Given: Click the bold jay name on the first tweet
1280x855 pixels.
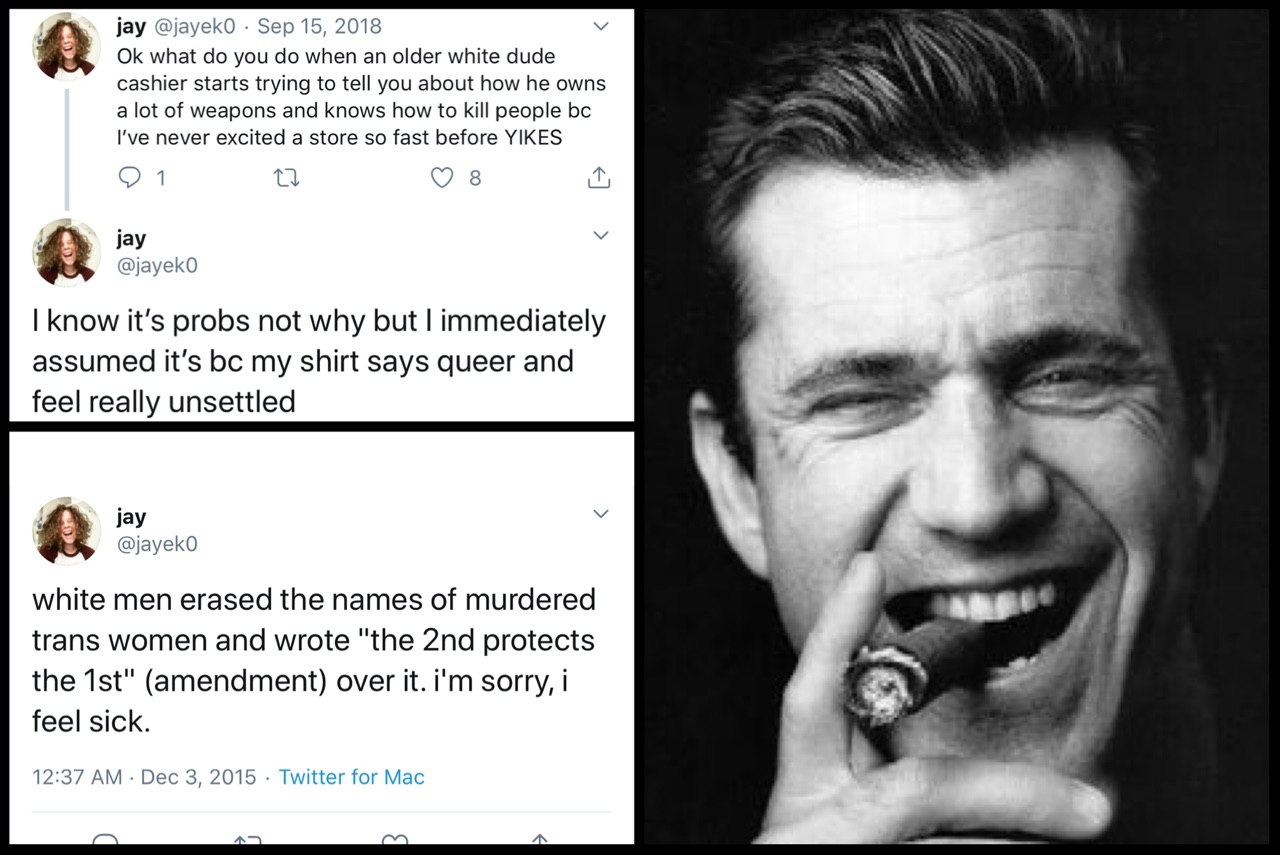Looking at the screenshot, I should (131, 26).
